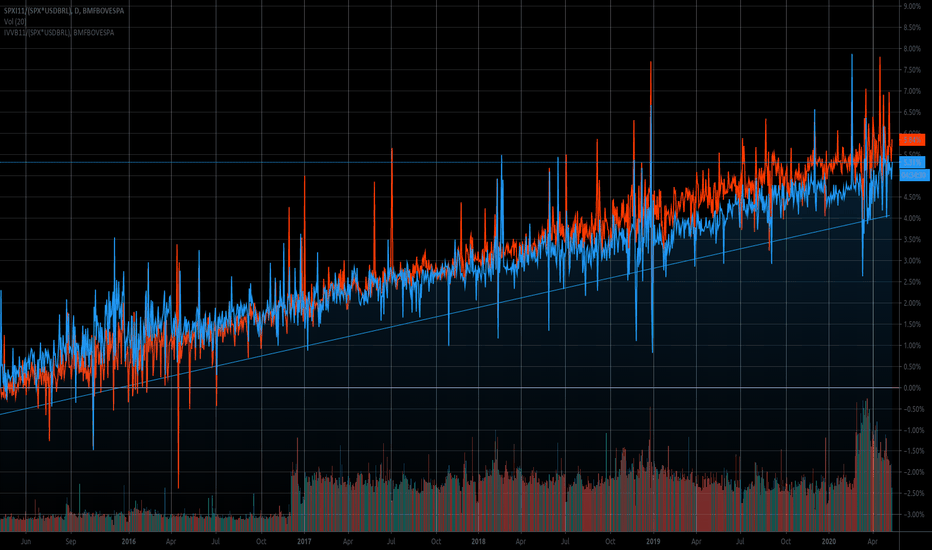Screen dimensions: 932x550
Task: Click the 2018 time axis label
Action: pyautogui.click(x=478, y=542)
